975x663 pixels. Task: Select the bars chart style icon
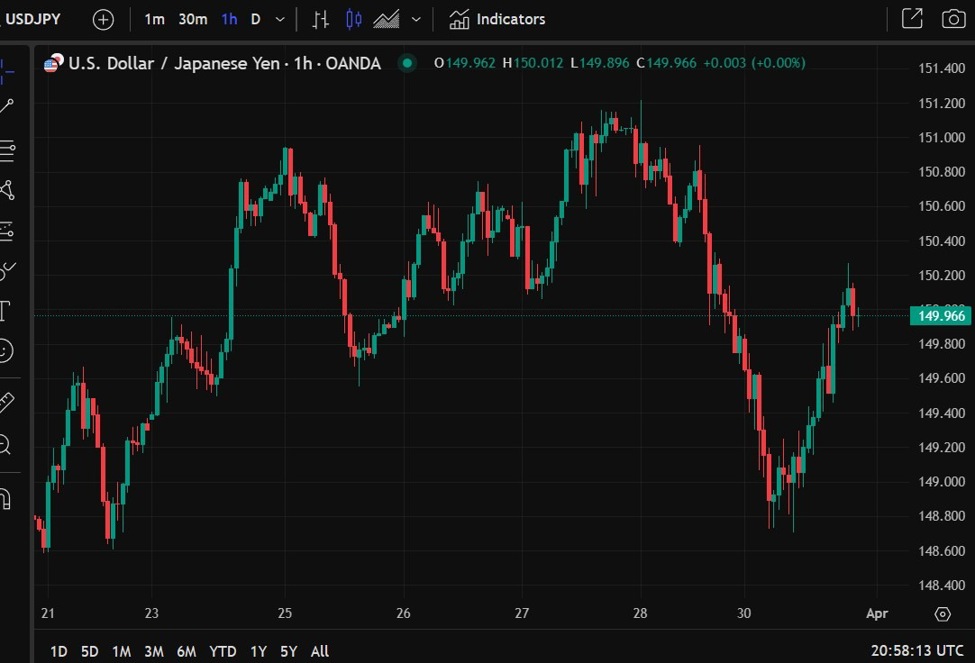pos(320,19)
